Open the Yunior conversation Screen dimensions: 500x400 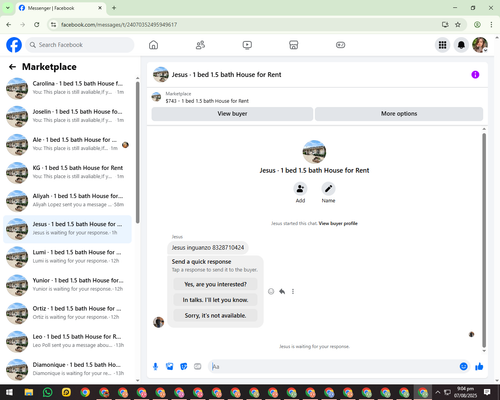point(67,285)
